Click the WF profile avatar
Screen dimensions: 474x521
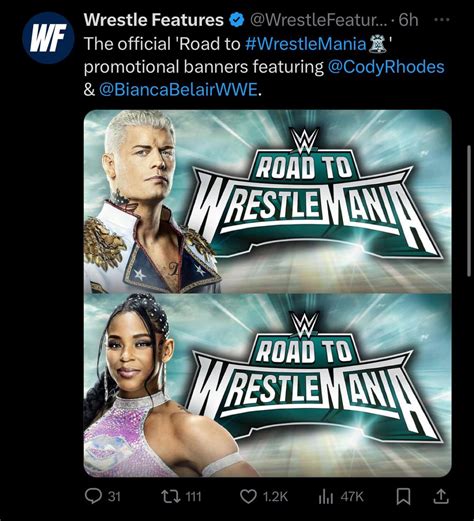pyautogui.click(x=48, y=38)
